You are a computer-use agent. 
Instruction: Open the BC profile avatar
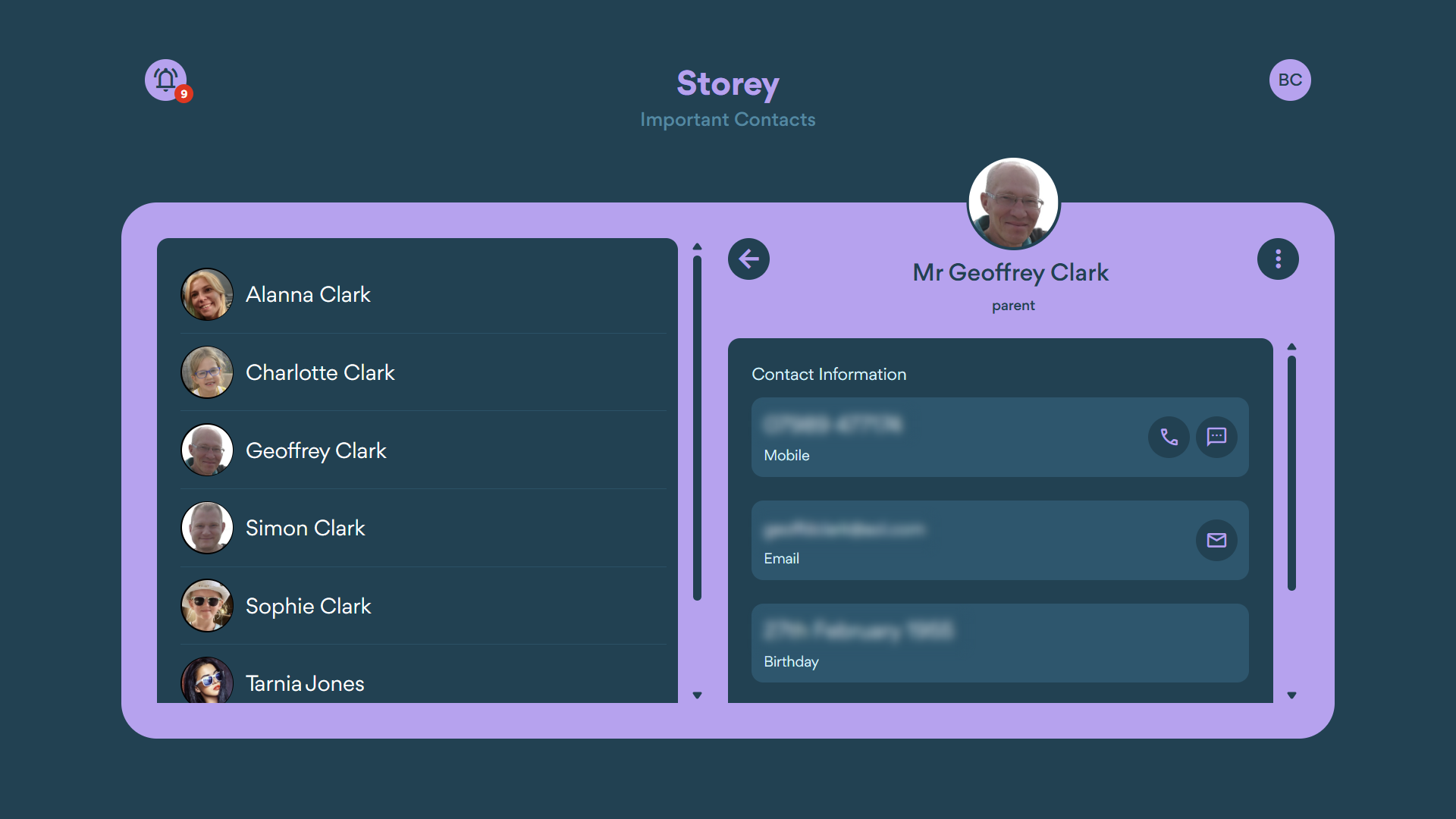[x=1290, y=80]
